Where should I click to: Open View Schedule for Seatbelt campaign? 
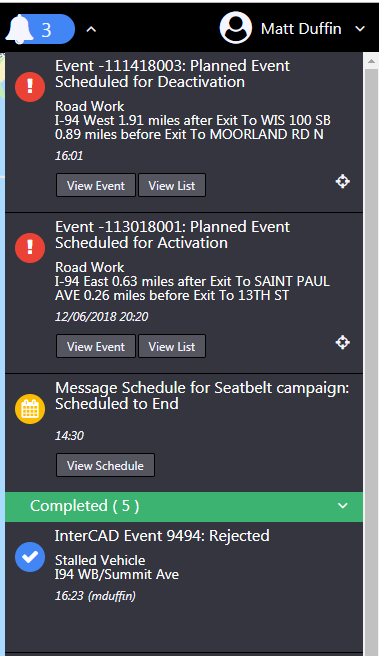point(105,465)
